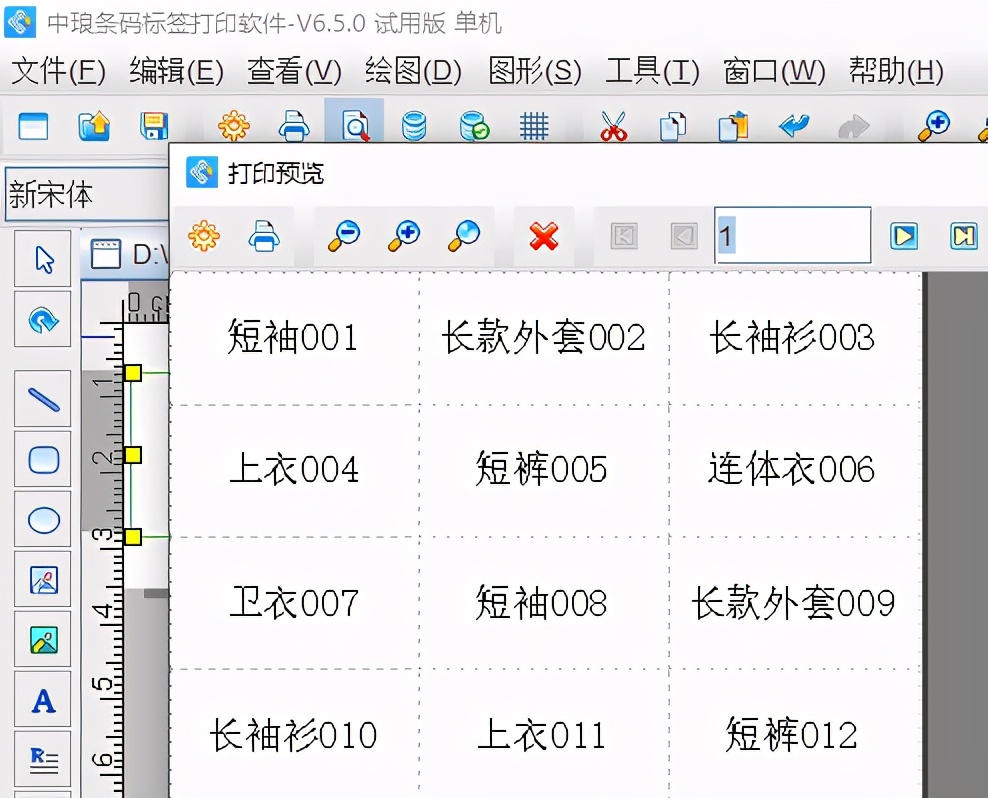Go to next page in preview
This screenshot has width=988, height=798.
906,236
